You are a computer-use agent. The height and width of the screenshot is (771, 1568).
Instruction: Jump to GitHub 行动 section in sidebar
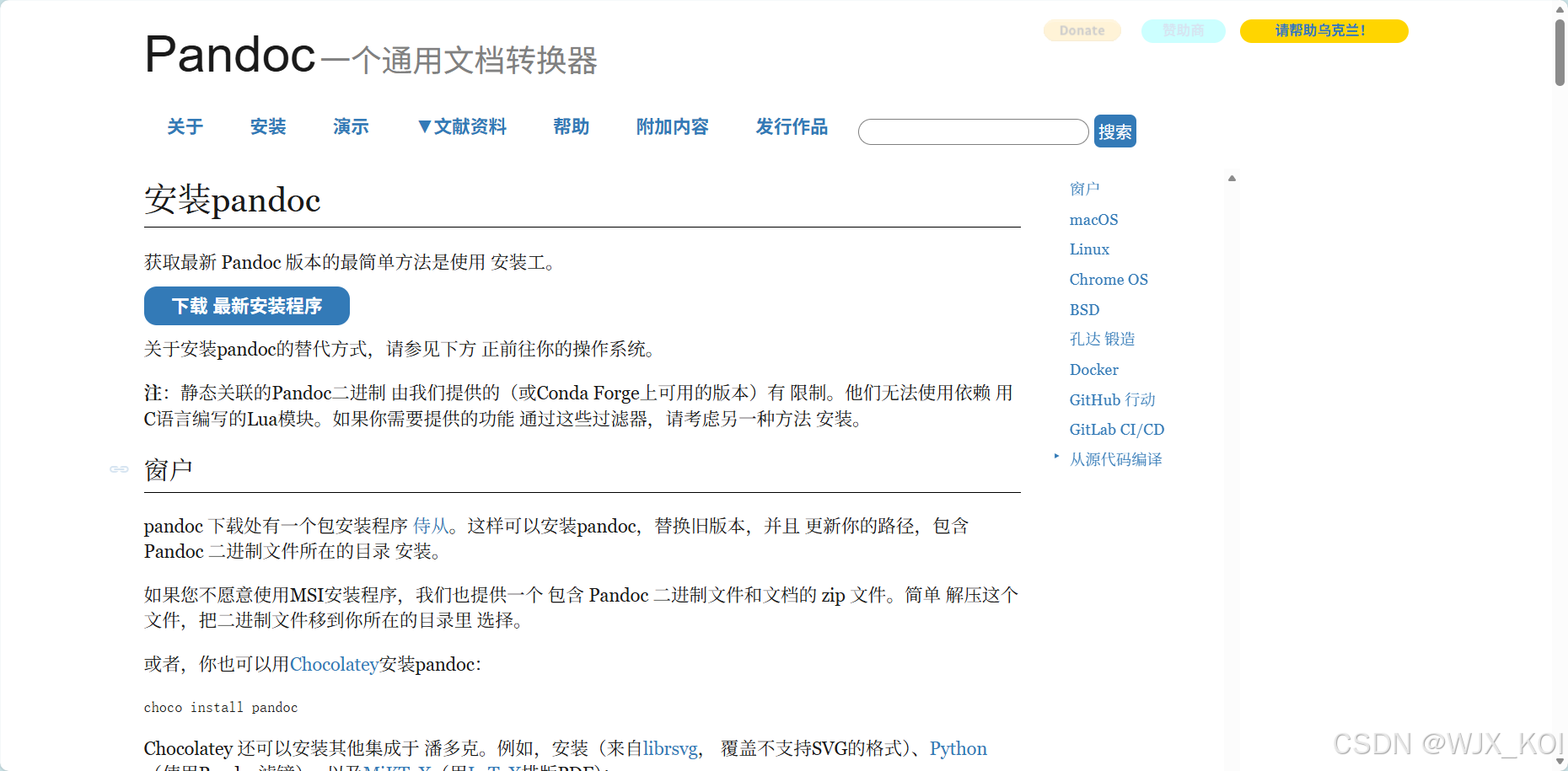pos(1112,399)
